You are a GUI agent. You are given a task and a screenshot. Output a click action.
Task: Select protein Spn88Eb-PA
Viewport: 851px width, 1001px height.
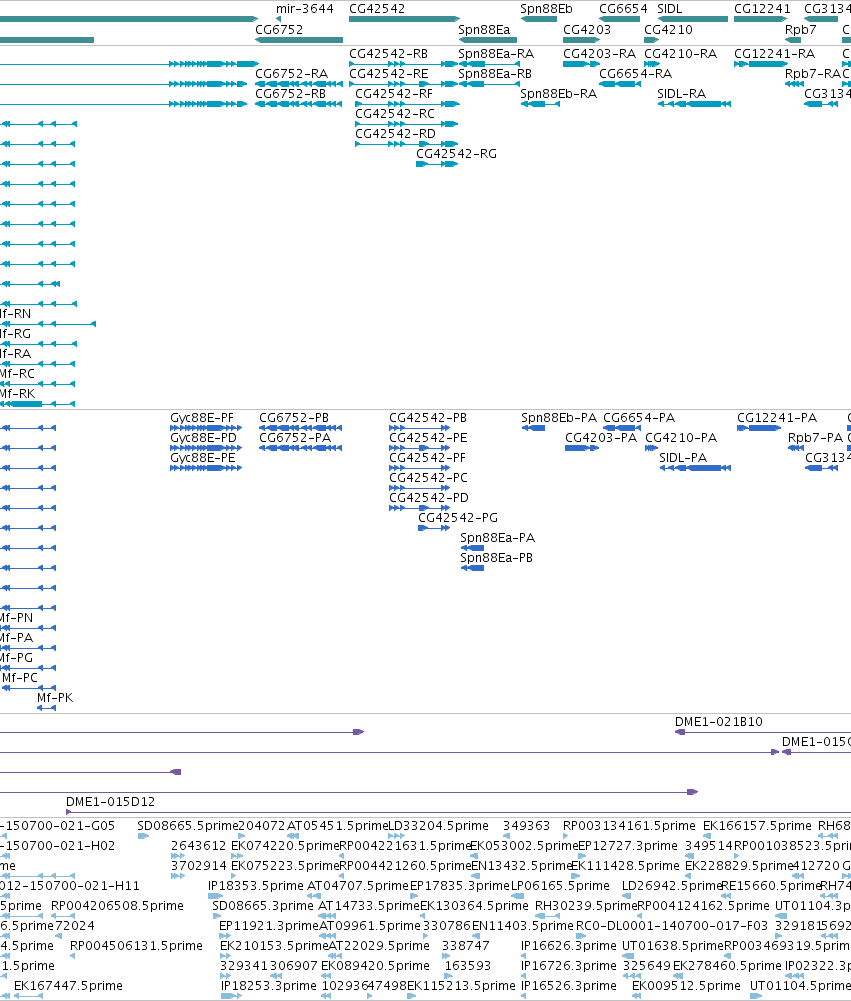click(x=534, y=428)
